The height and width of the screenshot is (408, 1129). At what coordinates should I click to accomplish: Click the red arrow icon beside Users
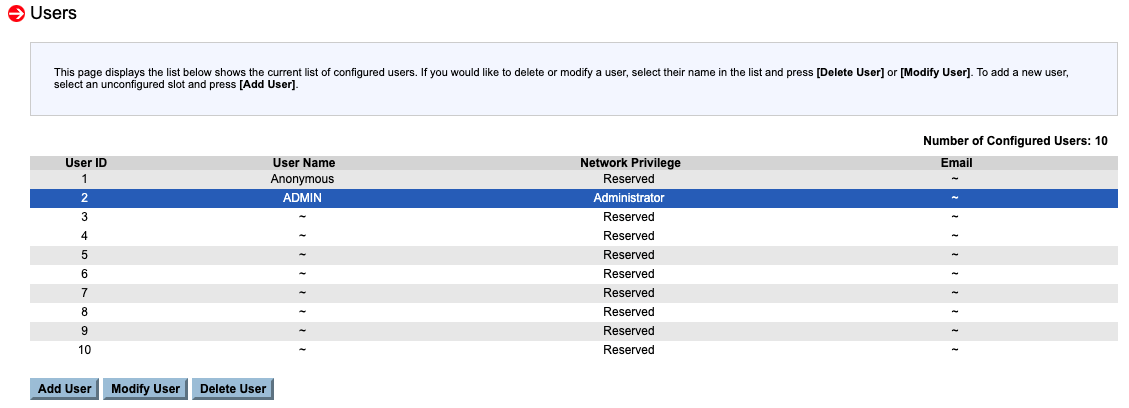tap(16, 14)
